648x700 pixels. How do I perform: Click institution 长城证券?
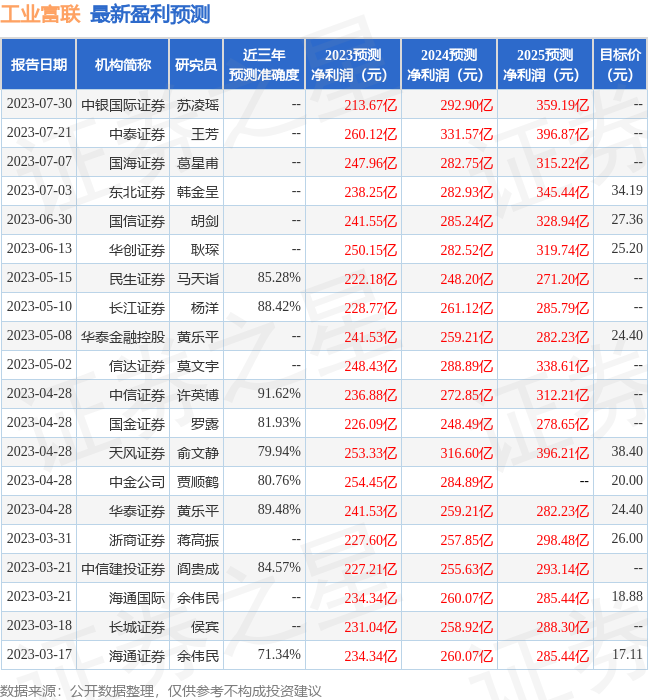(137, 627)
